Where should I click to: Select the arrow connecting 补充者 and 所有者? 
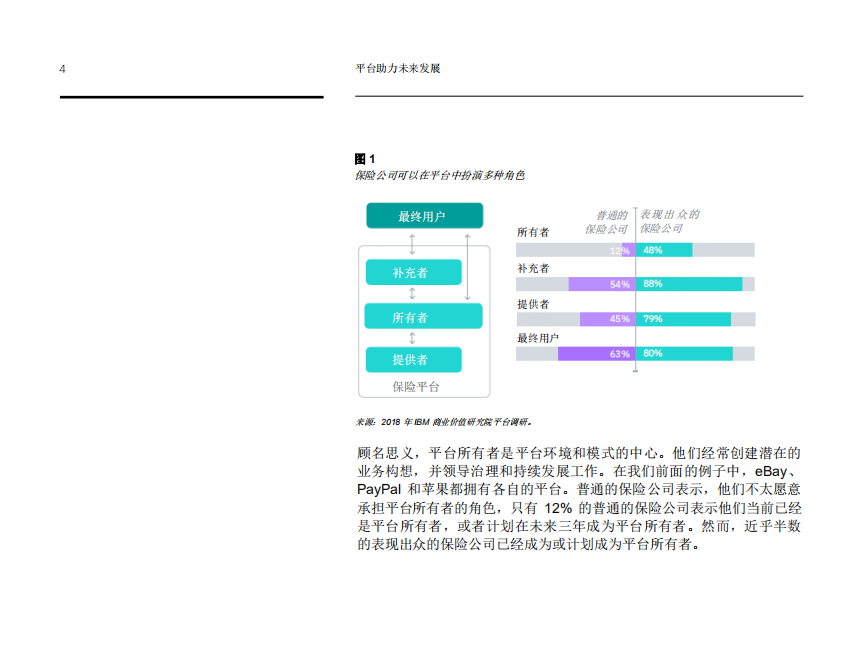pos(411,294)
